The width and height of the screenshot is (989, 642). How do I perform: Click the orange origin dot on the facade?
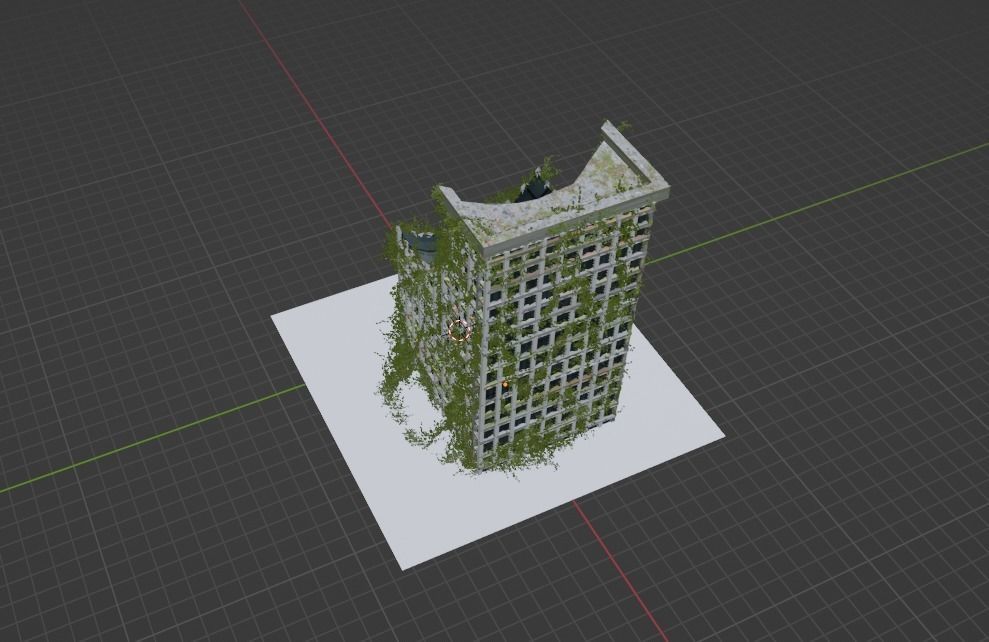point(505,384)
